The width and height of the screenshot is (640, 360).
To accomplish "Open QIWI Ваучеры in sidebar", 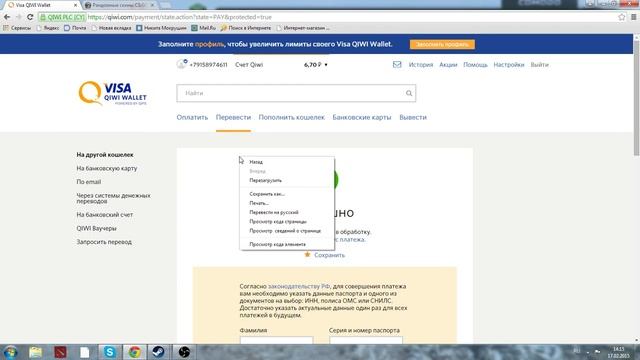I will click(x=96, y=228).
